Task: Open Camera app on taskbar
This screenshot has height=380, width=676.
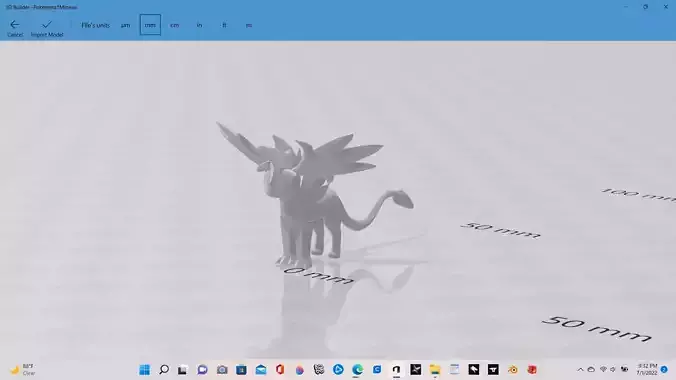Action: click(x=222, y=370)
